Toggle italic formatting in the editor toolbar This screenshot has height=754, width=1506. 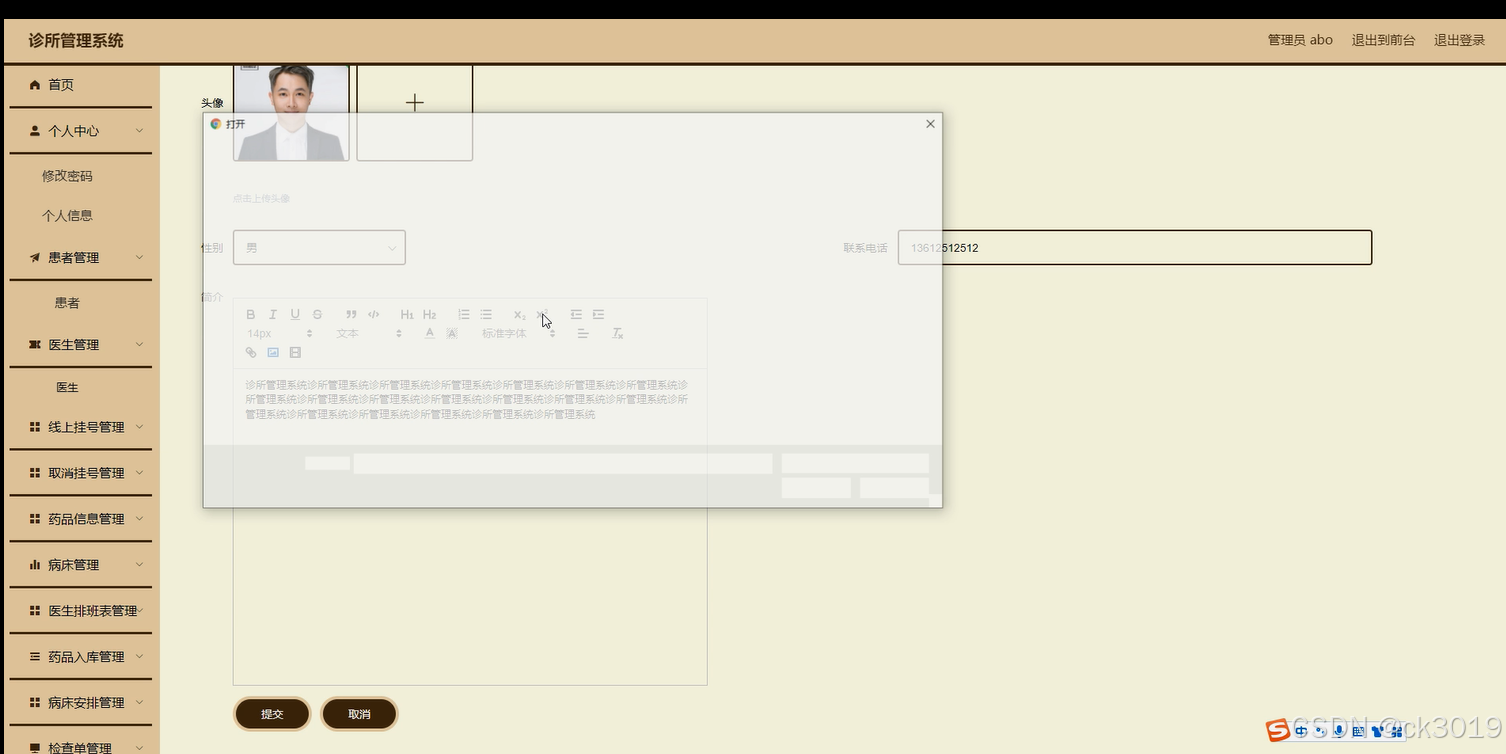point(272,314)
